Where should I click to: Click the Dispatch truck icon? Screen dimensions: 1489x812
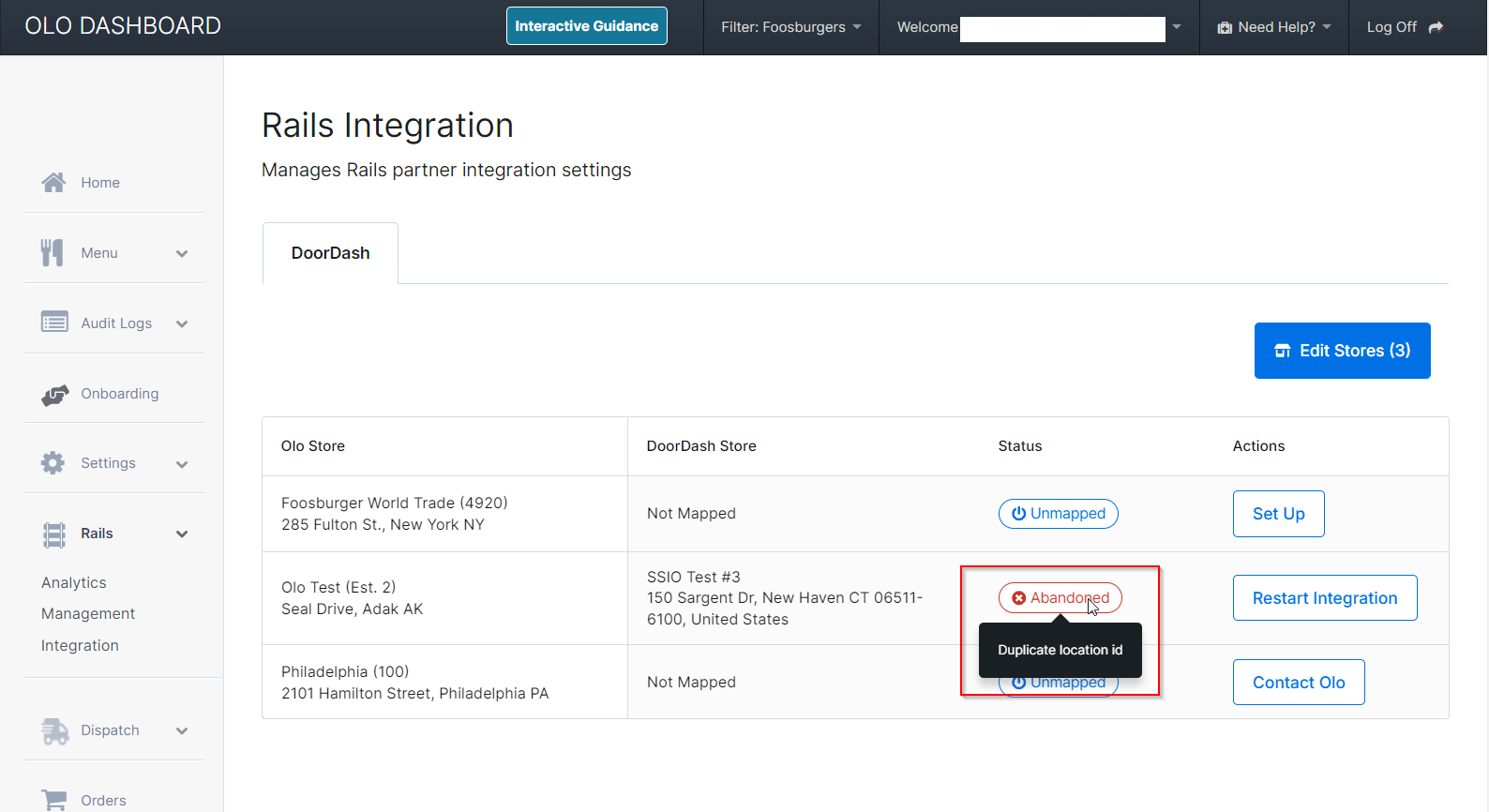[x=55, y=731]
